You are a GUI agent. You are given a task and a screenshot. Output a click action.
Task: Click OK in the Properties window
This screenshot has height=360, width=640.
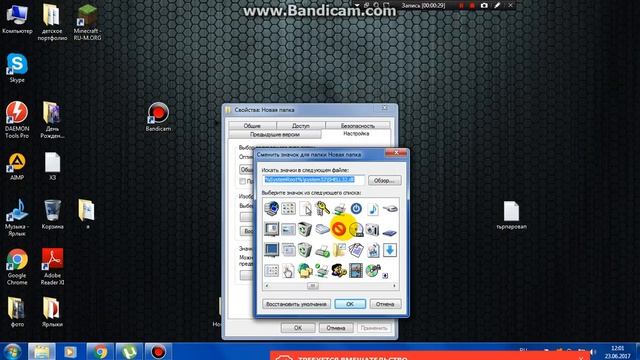[x=298, y=328]
